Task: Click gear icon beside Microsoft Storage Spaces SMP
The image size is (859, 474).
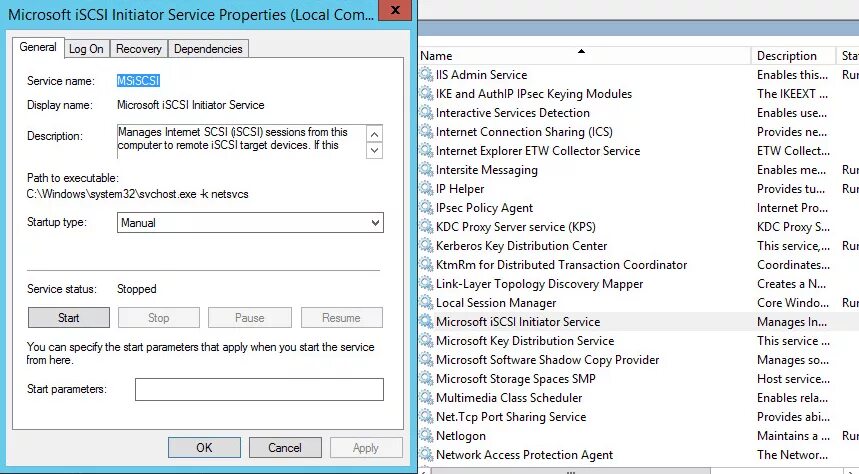Action: (426, 378)
